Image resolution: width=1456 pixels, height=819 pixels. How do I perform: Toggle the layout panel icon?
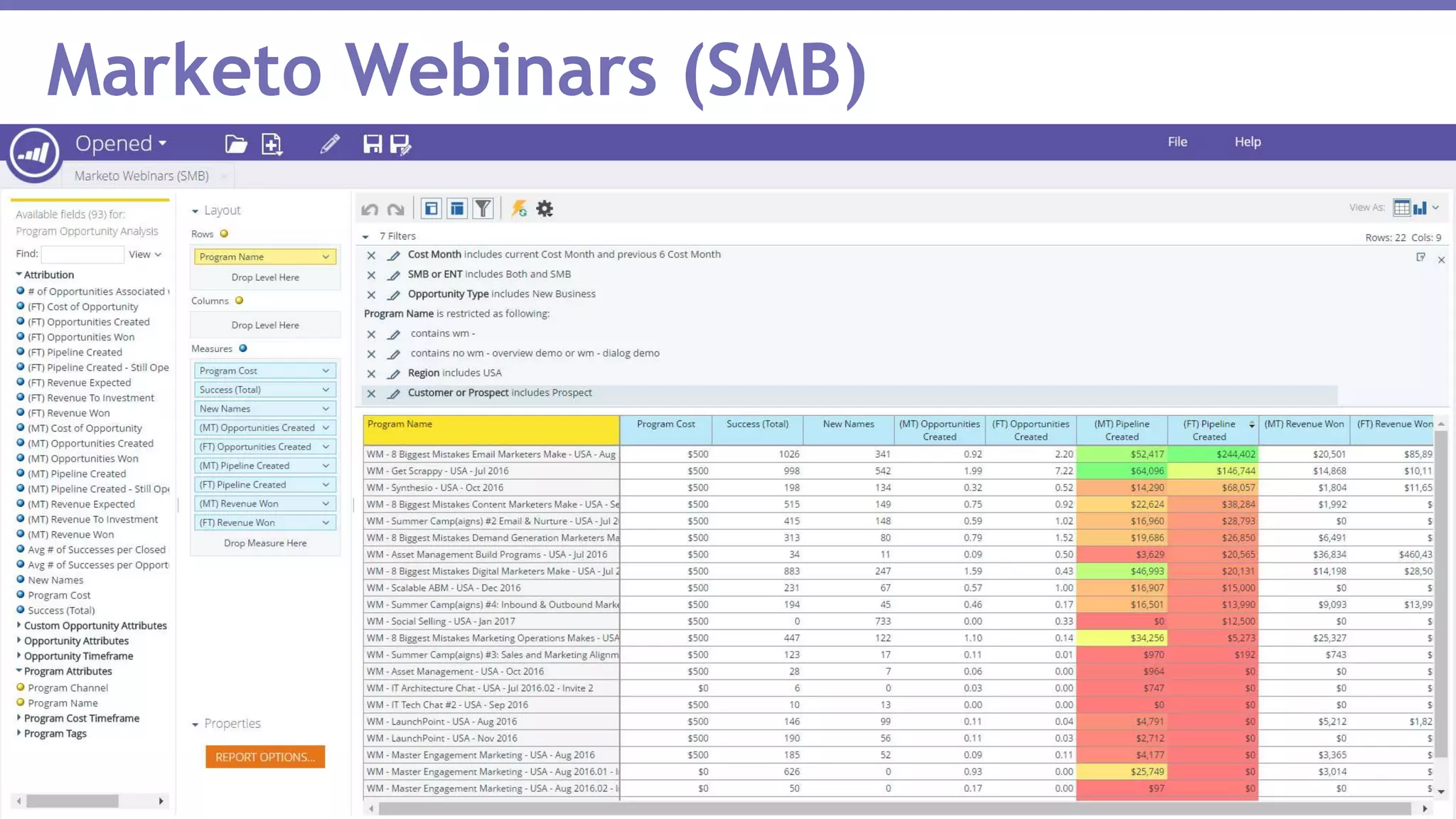[x=431, y=208]
